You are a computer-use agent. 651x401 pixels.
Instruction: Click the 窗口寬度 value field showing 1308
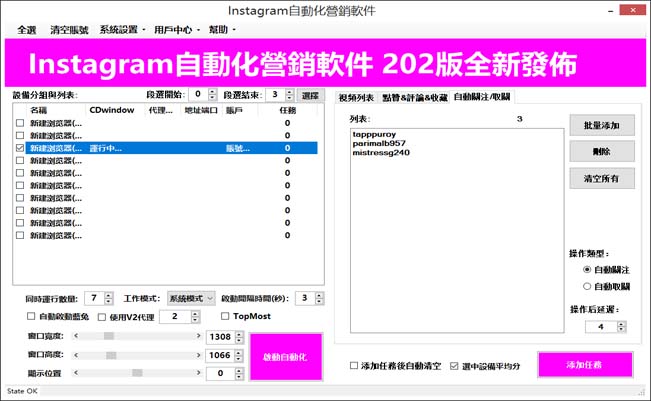coord(220,337)
